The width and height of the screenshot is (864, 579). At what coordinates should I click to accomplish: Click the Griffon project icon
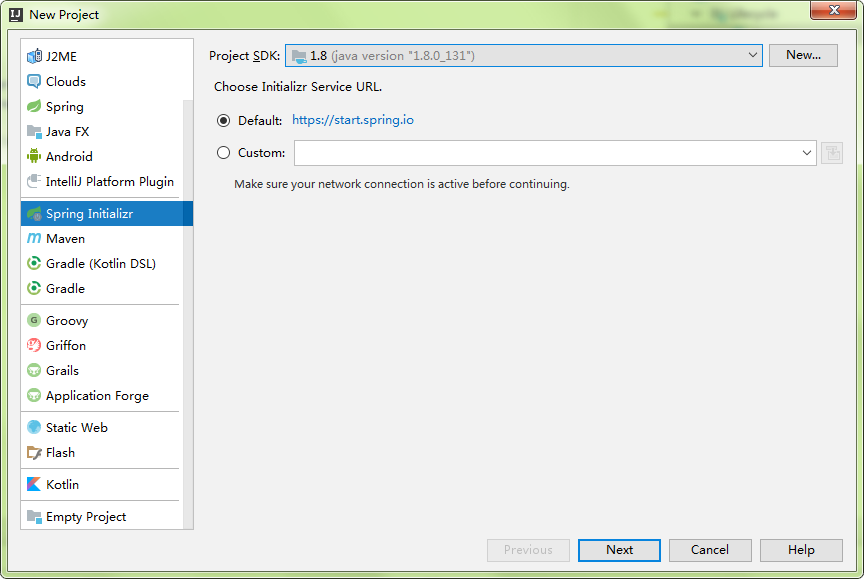[34, 345]
